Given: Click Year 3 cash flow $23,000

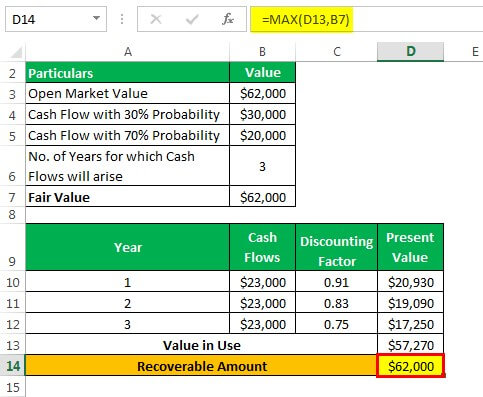Looking at the screenshot, I should coord(262,324).
